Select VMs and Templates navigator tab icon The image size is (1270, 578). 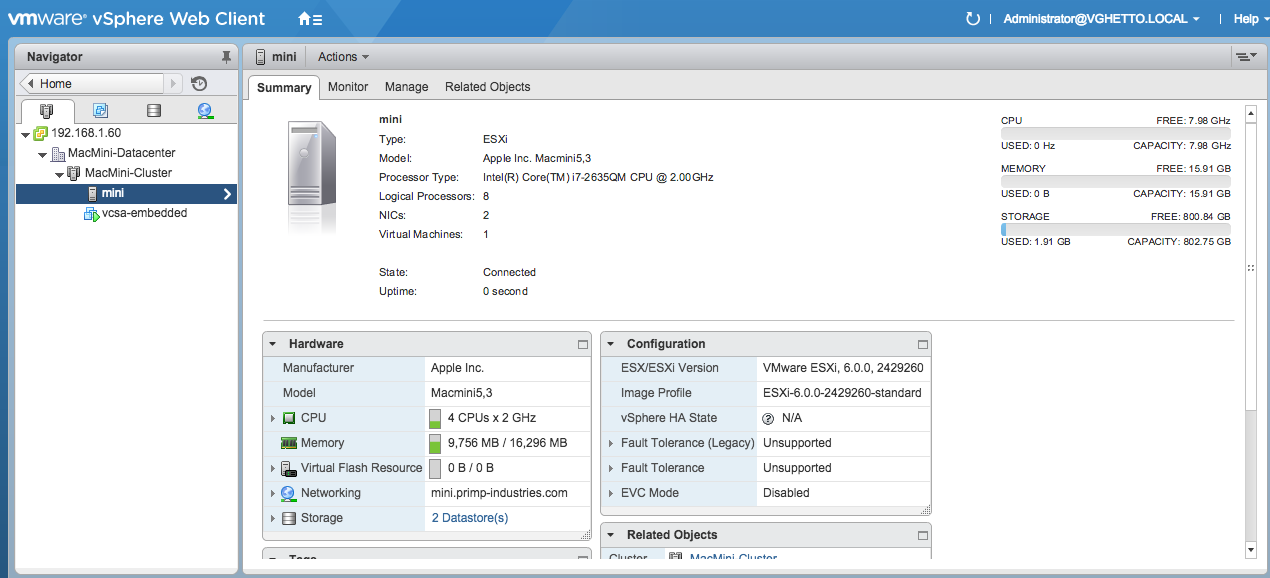pos(100,111)
